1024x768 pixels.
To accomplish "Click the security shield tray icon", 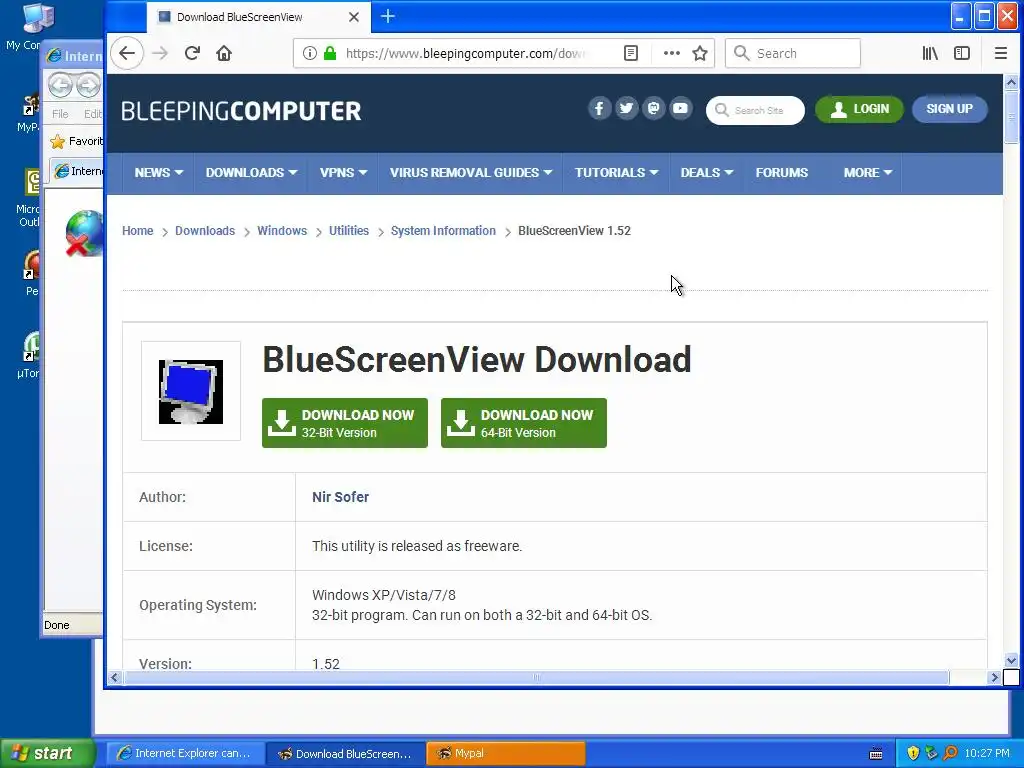I will 914,753.
